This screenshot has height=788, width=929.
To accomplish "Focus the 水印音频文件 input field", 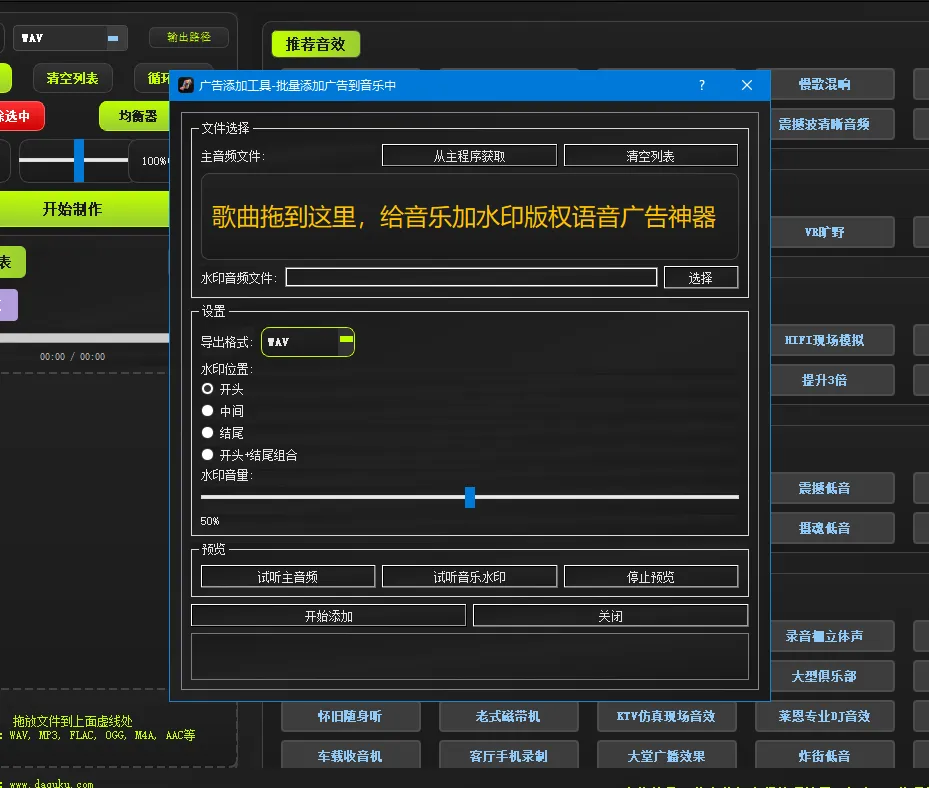I will 471,277.
